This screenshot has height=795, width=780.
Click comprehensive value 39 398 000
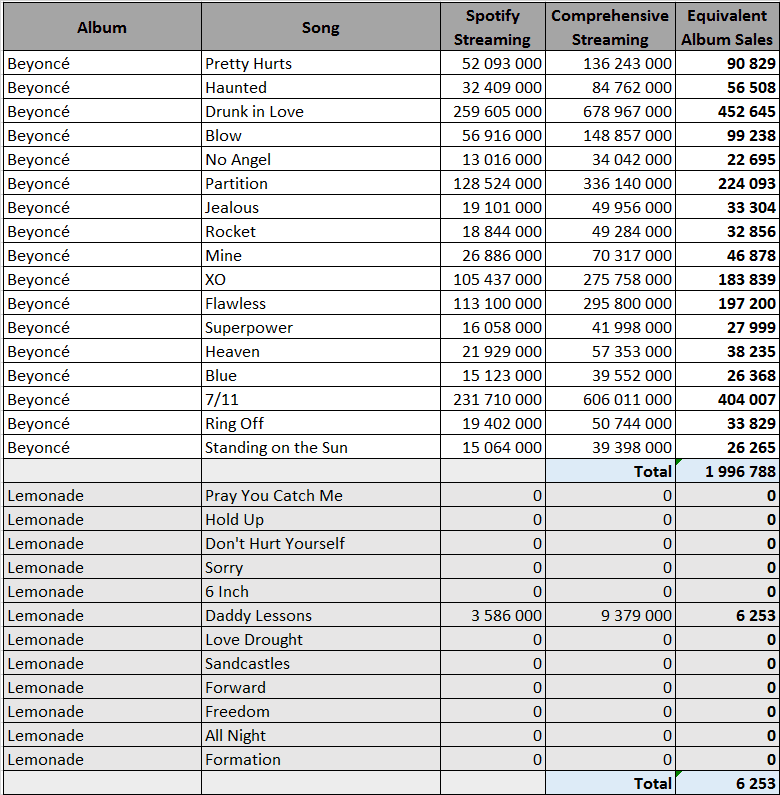point(611,447)
